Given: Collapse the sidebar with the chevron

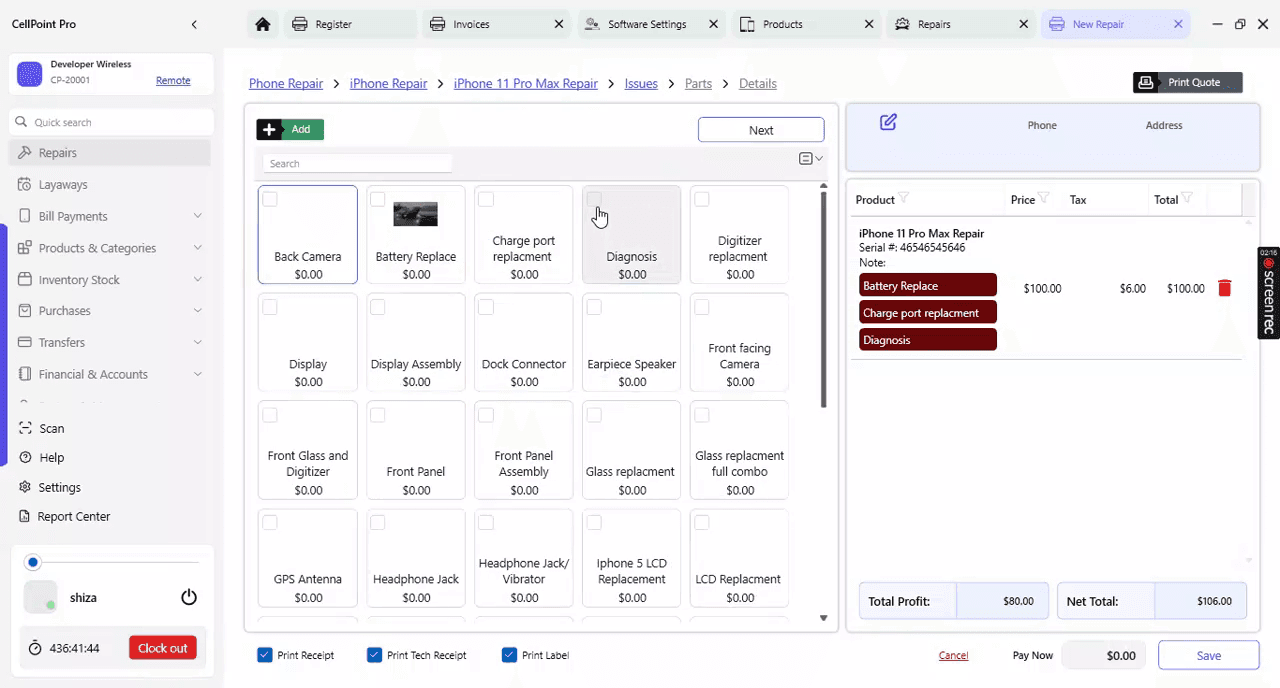Looking at the screenshot, I should click(x=194, y=24).
